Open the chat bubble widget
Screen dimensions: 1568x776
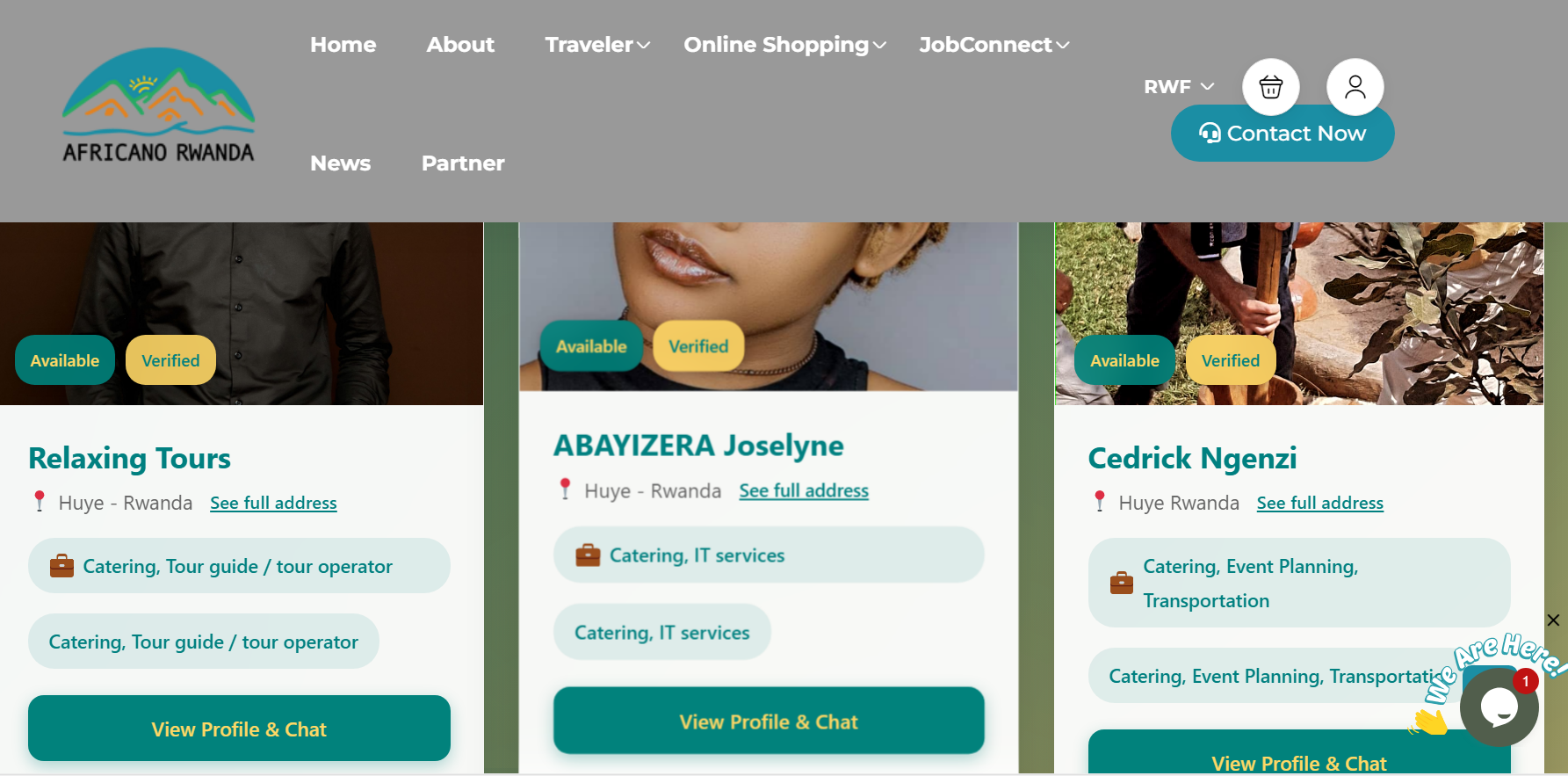[x=1499, y=707]
